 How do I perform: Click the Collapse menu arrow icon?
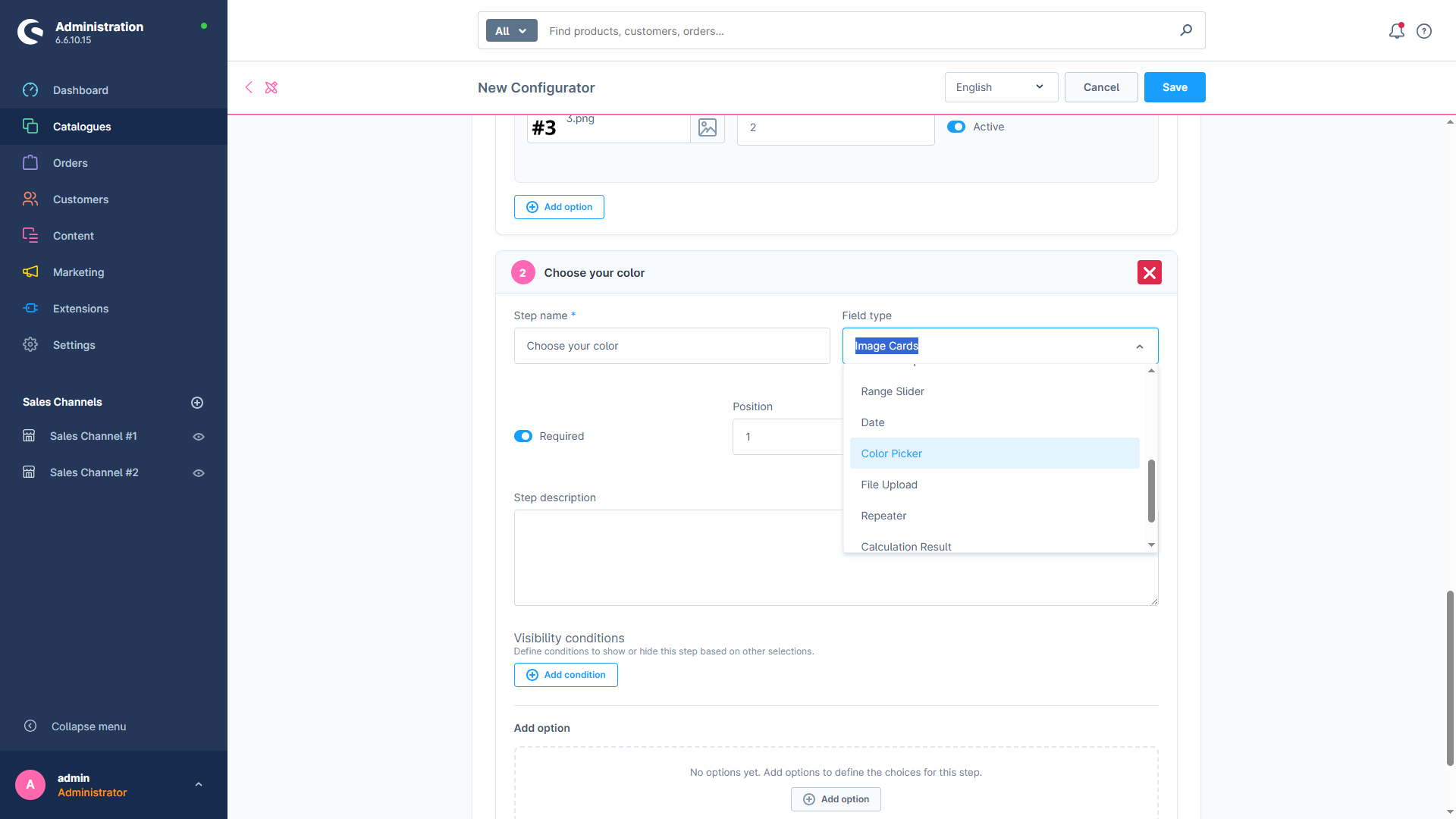pos(30,726)
